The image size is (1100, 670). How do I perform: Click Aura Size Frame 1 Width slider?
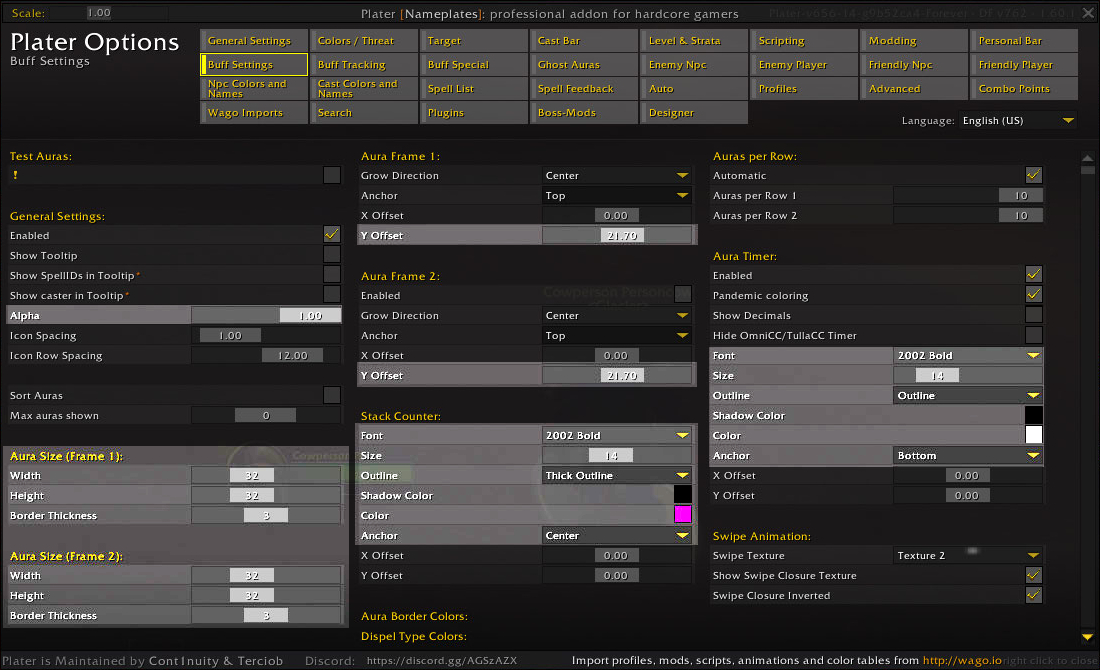[x=267, y=475]
